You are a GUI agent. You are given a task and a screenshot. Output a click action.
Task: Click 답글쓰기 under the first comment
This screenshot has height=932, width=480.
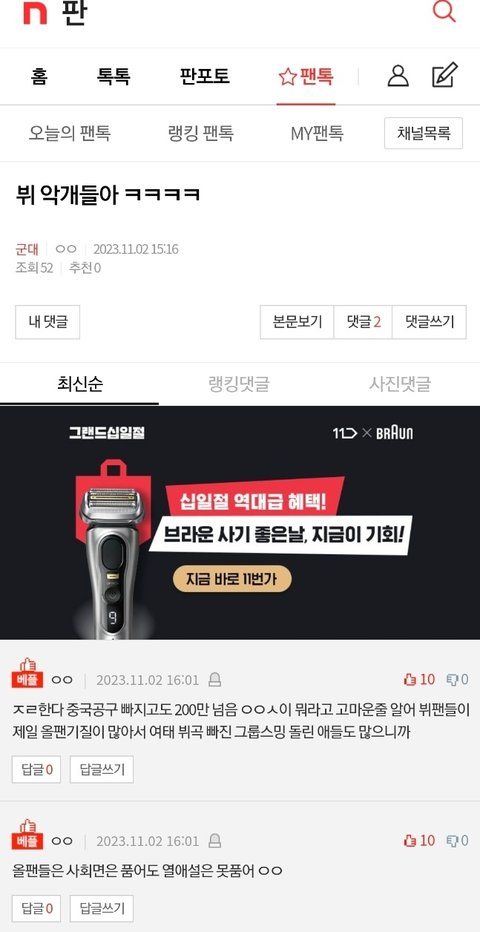pos(102,770)
